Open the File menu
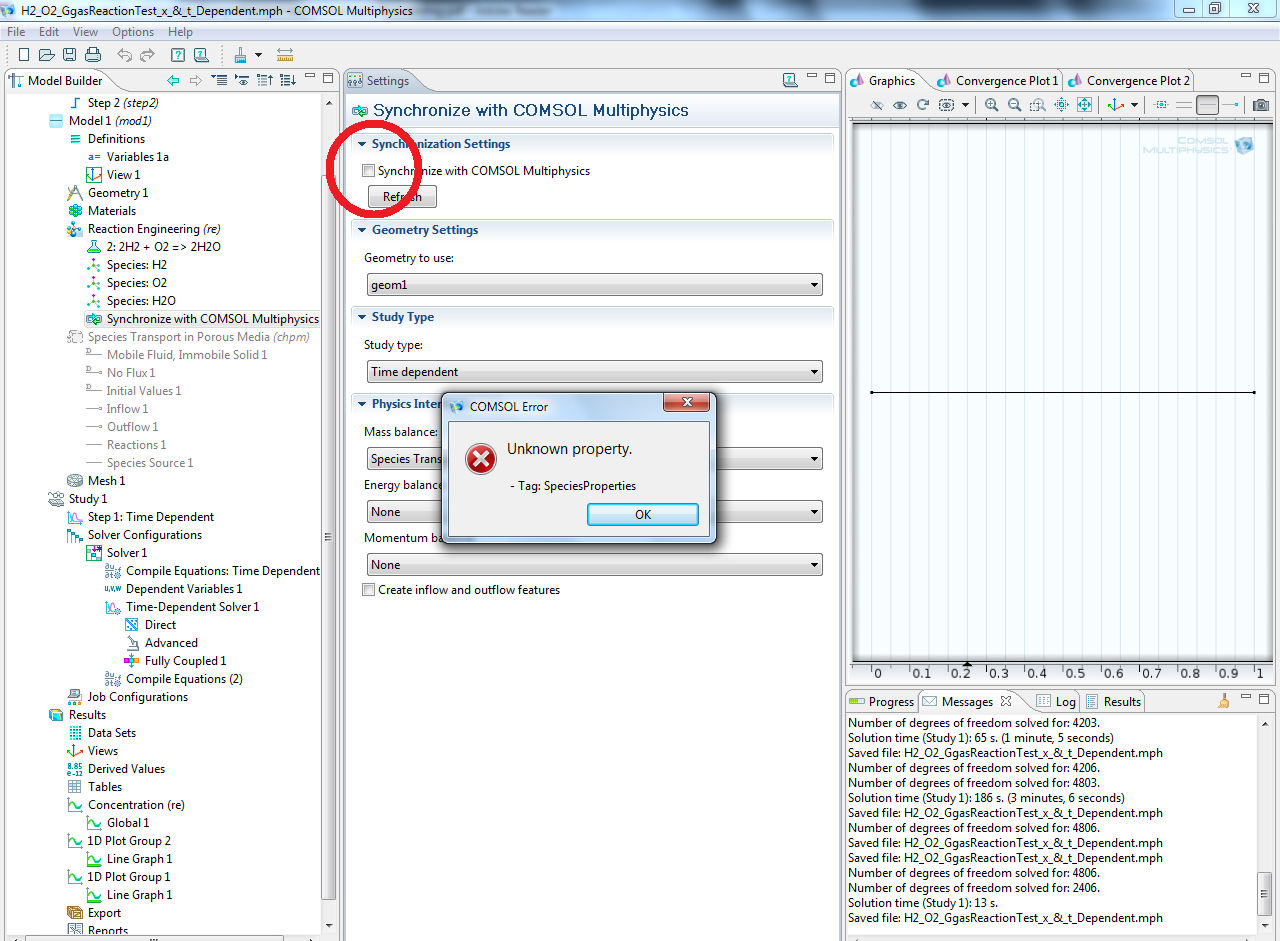The image size is (1280, 941). 16,32
